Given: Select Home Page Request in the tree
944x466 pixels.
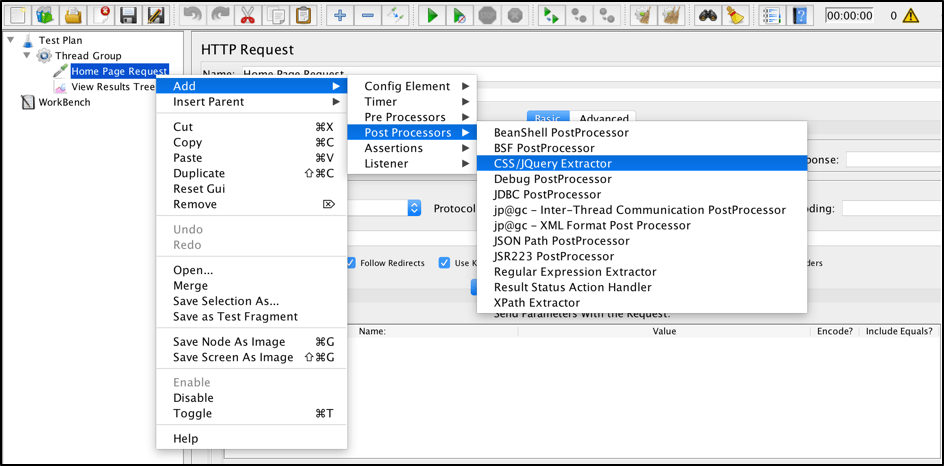Looking at the screenshot, I should click(x=119, y=71).
